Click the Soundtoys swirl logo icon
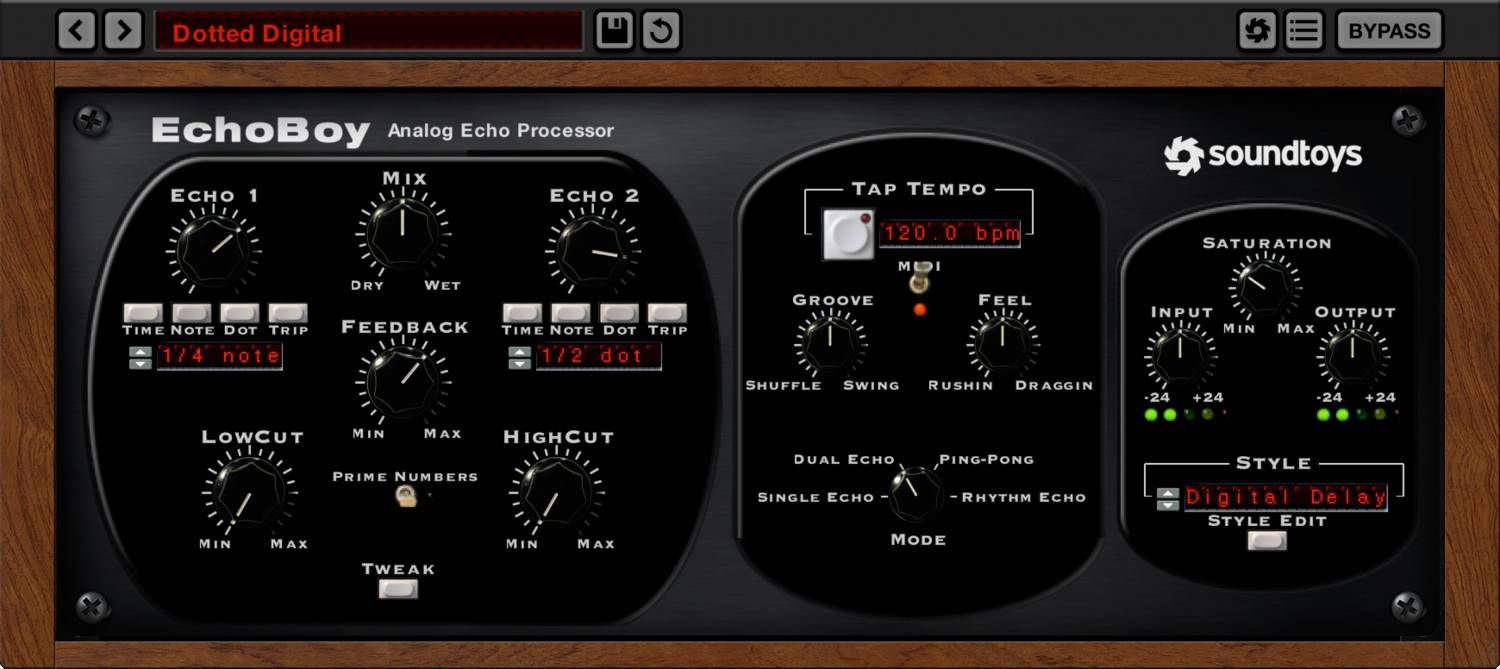Screen dimensions: 1500x669 coord(1257,30)
